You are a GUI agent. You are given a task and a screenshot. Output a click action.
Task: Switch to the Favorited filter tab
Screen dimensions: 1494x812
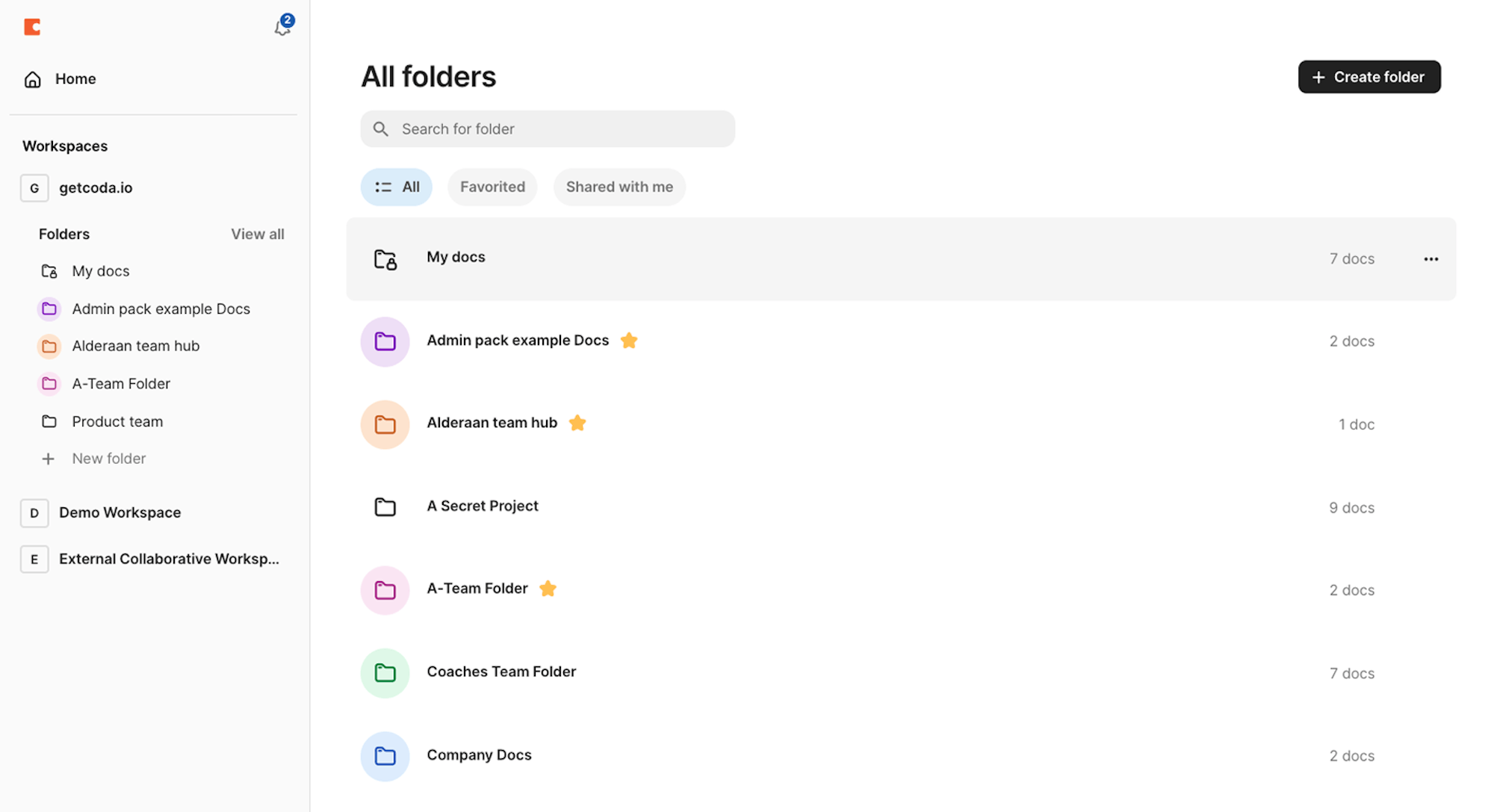click(492, 187)
